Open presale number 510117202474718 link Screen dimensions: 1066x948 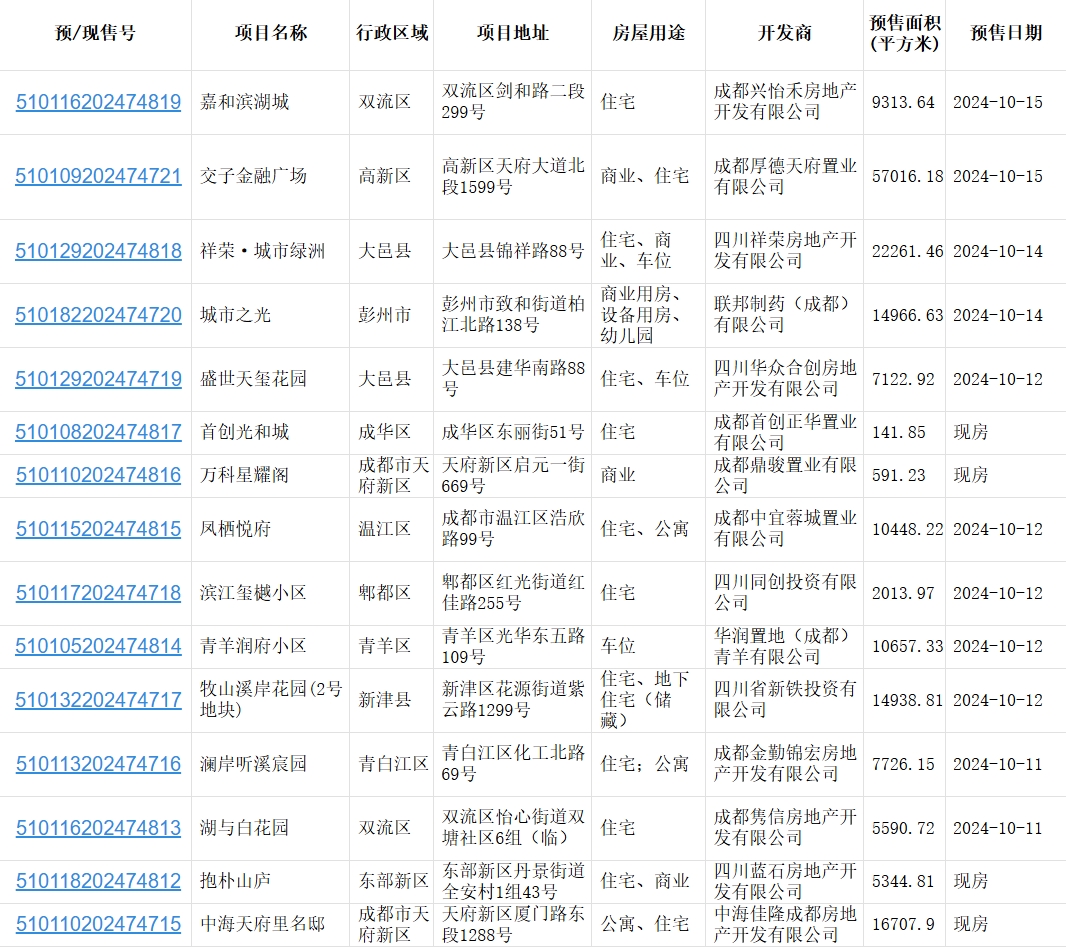pos(99,593)
